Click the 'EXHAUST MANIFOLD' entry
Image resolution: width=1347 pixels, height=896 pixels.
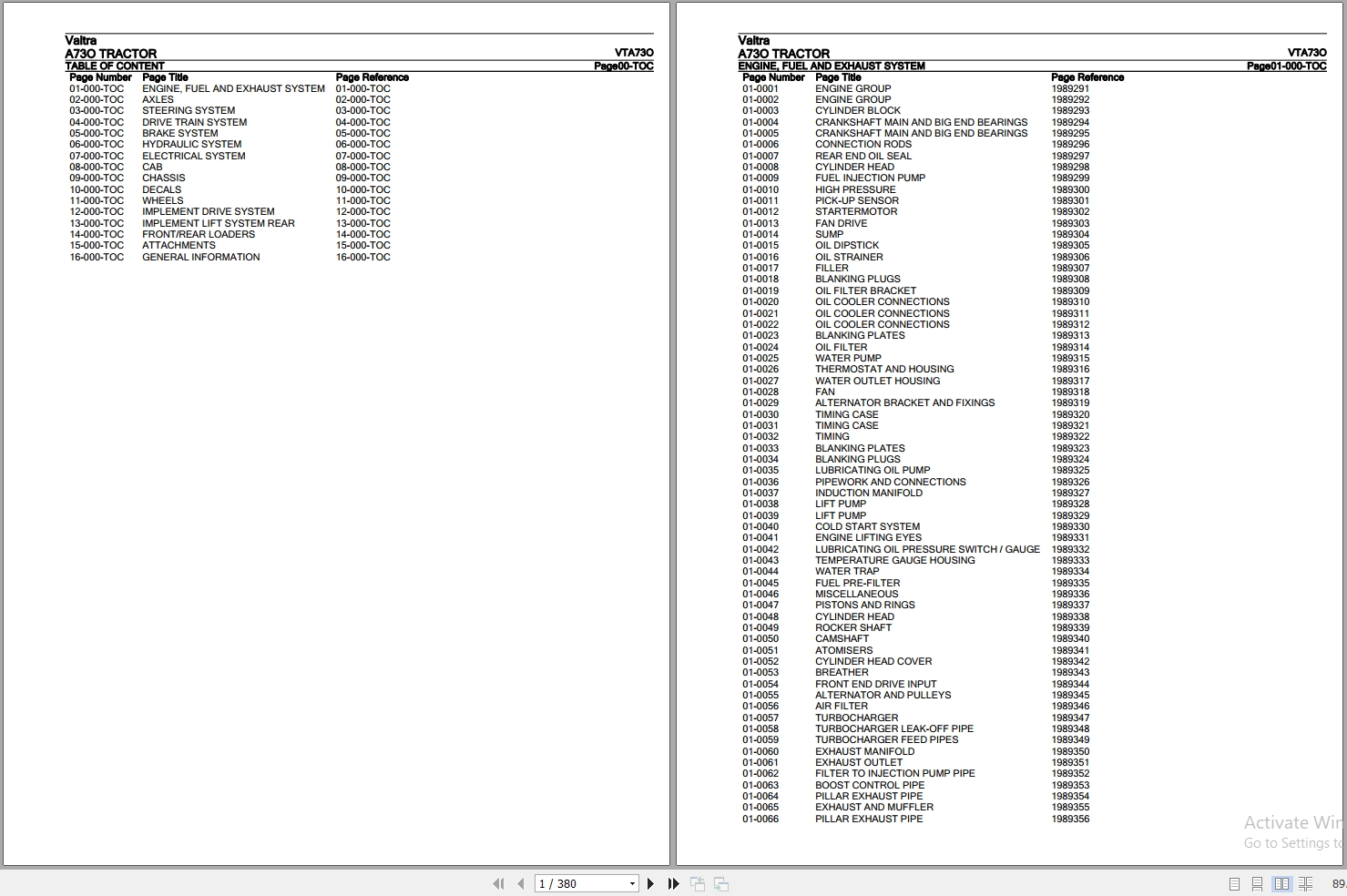click(864, 751)
